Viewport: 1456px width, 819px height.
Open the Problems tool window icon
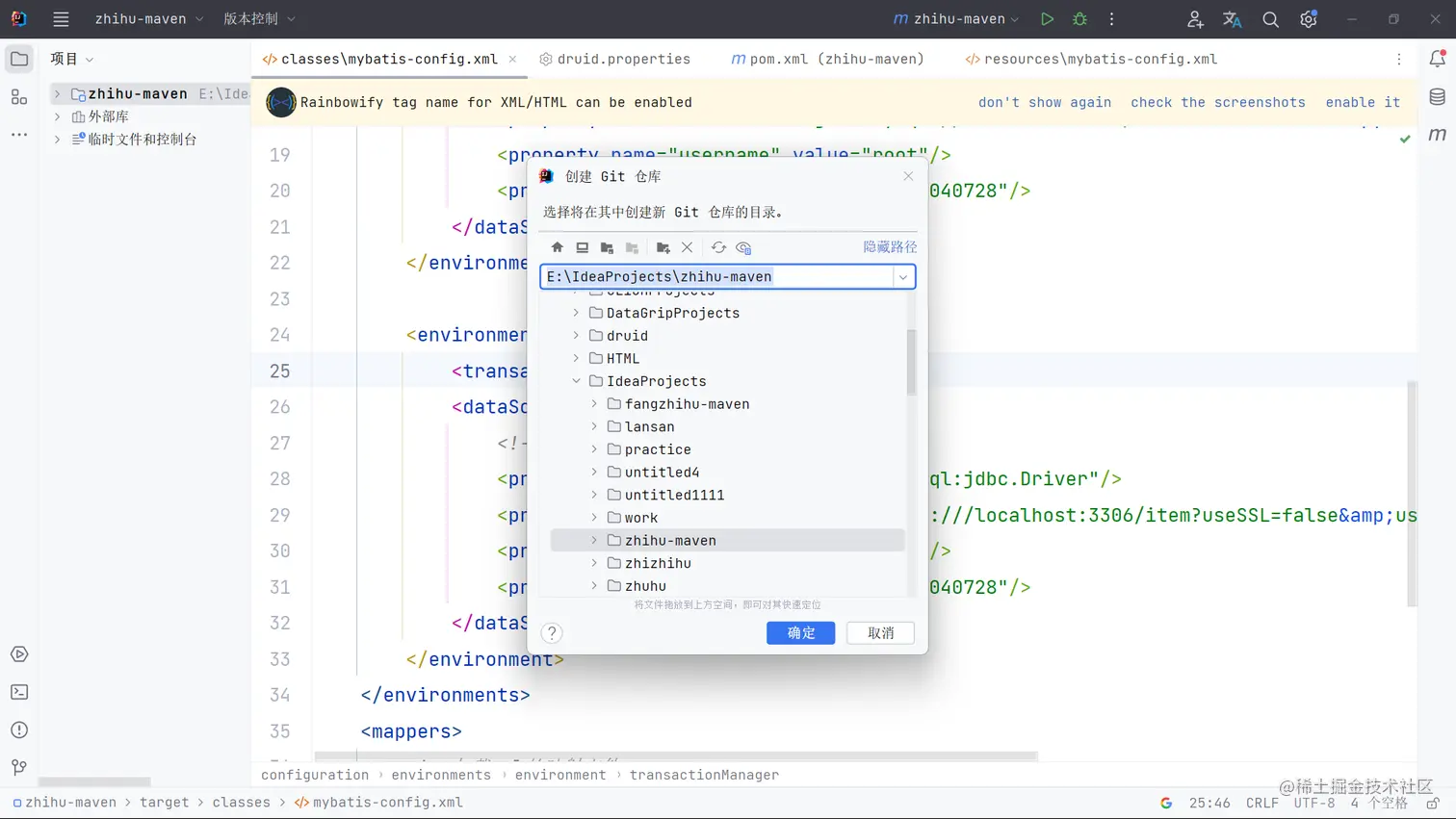19,730
